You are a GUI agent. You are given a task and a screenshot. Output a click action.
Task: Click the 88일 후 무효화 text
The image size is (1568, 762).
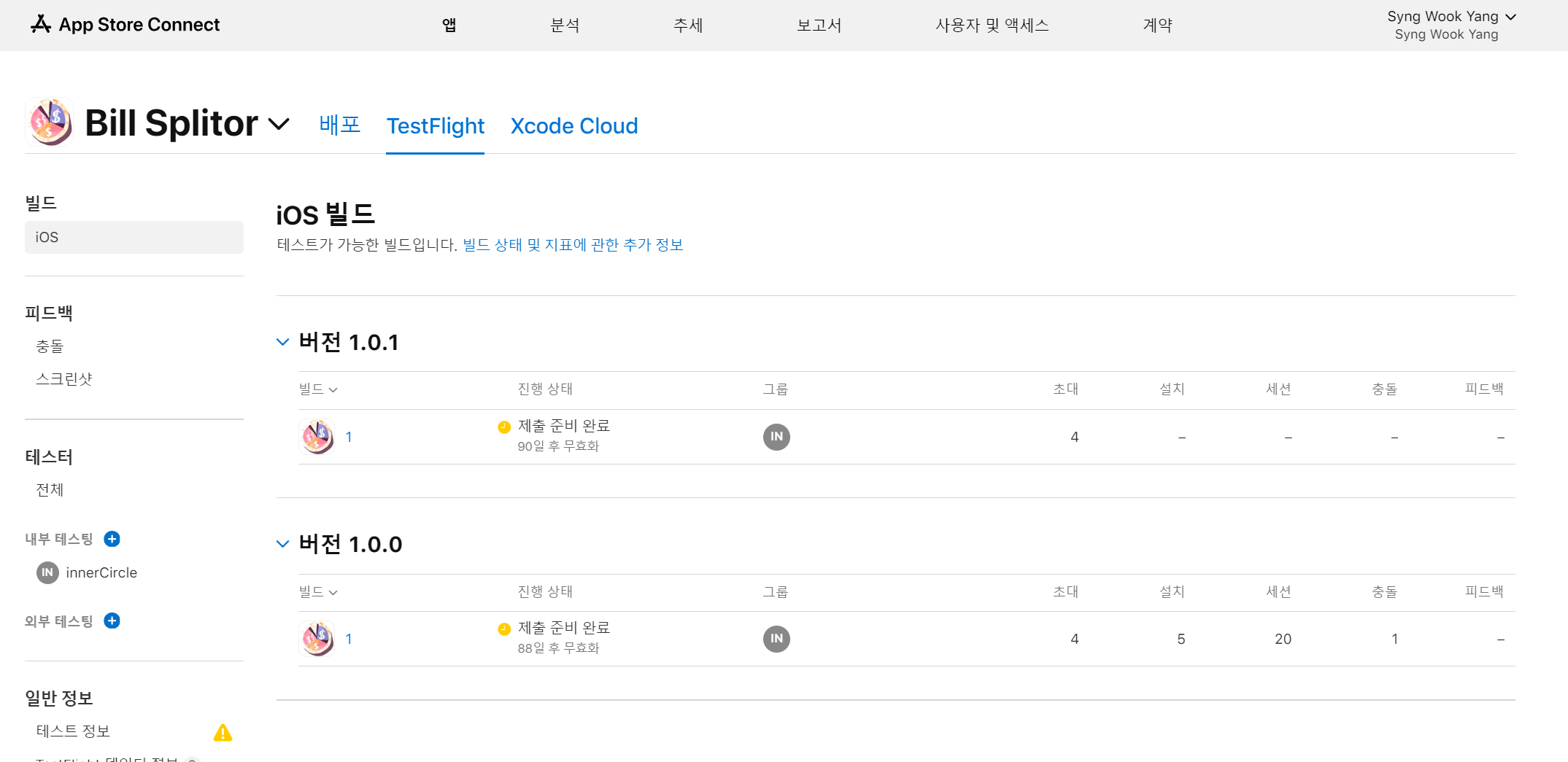[558, 648]
